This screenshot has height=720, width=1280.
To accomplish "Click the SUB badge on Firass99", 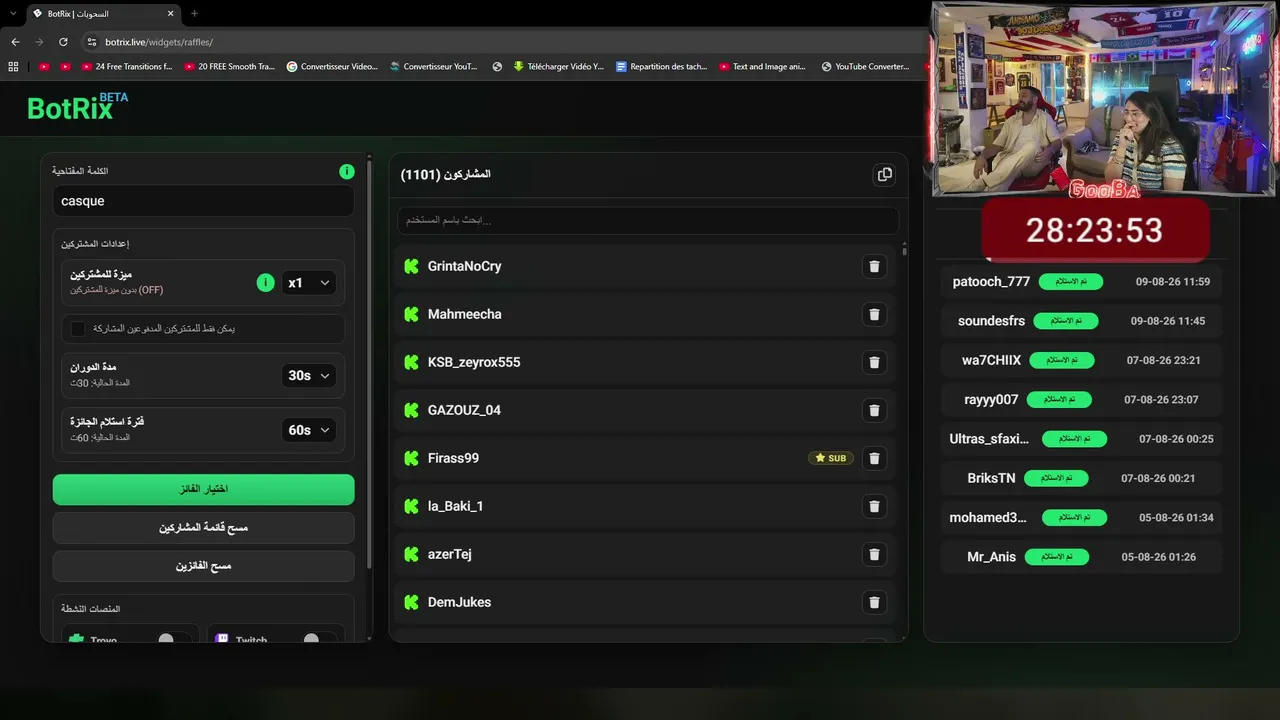I will tap(831, 458).
